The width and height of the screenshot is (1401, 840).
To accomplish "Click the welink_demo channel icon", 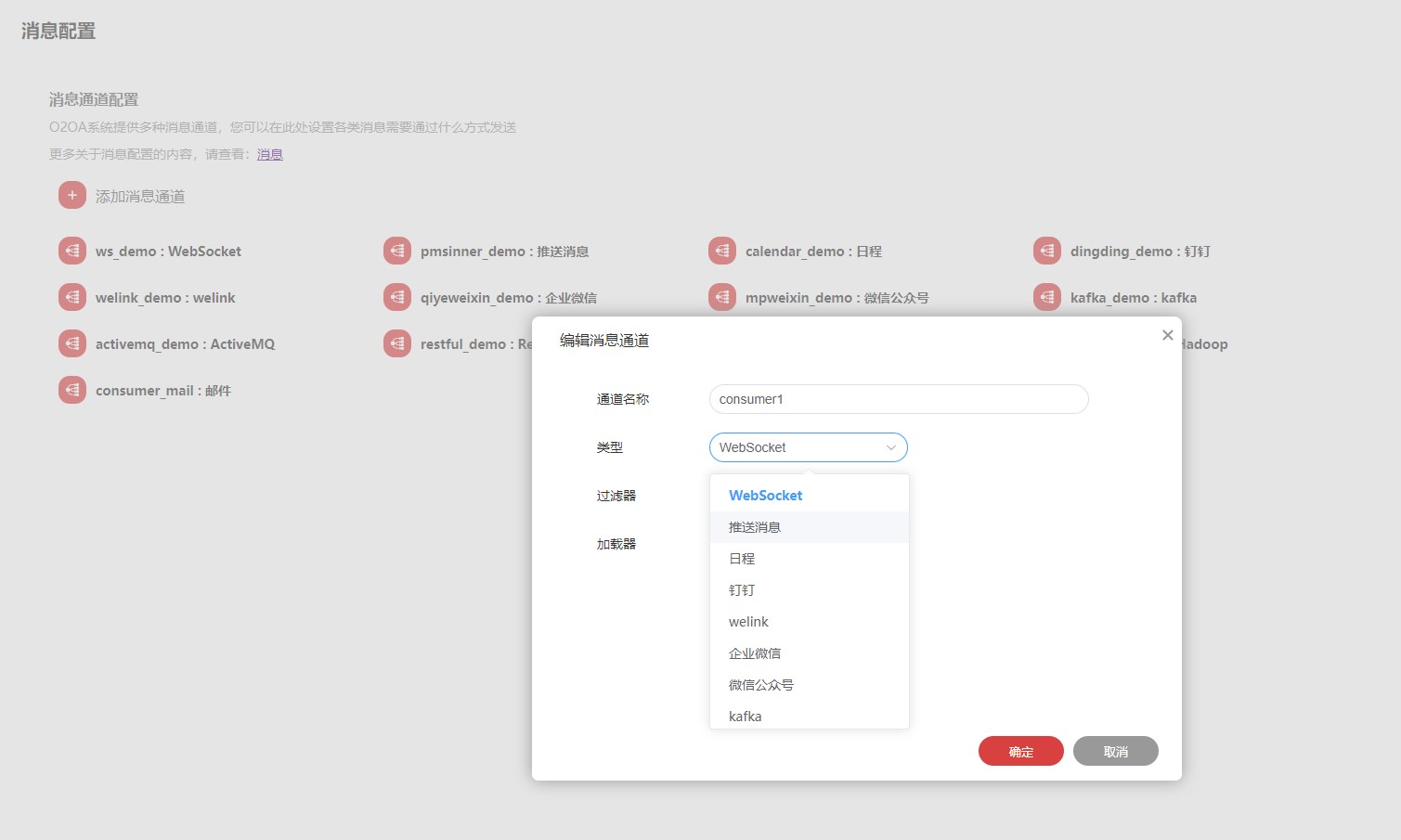I will tap(72, 298).
